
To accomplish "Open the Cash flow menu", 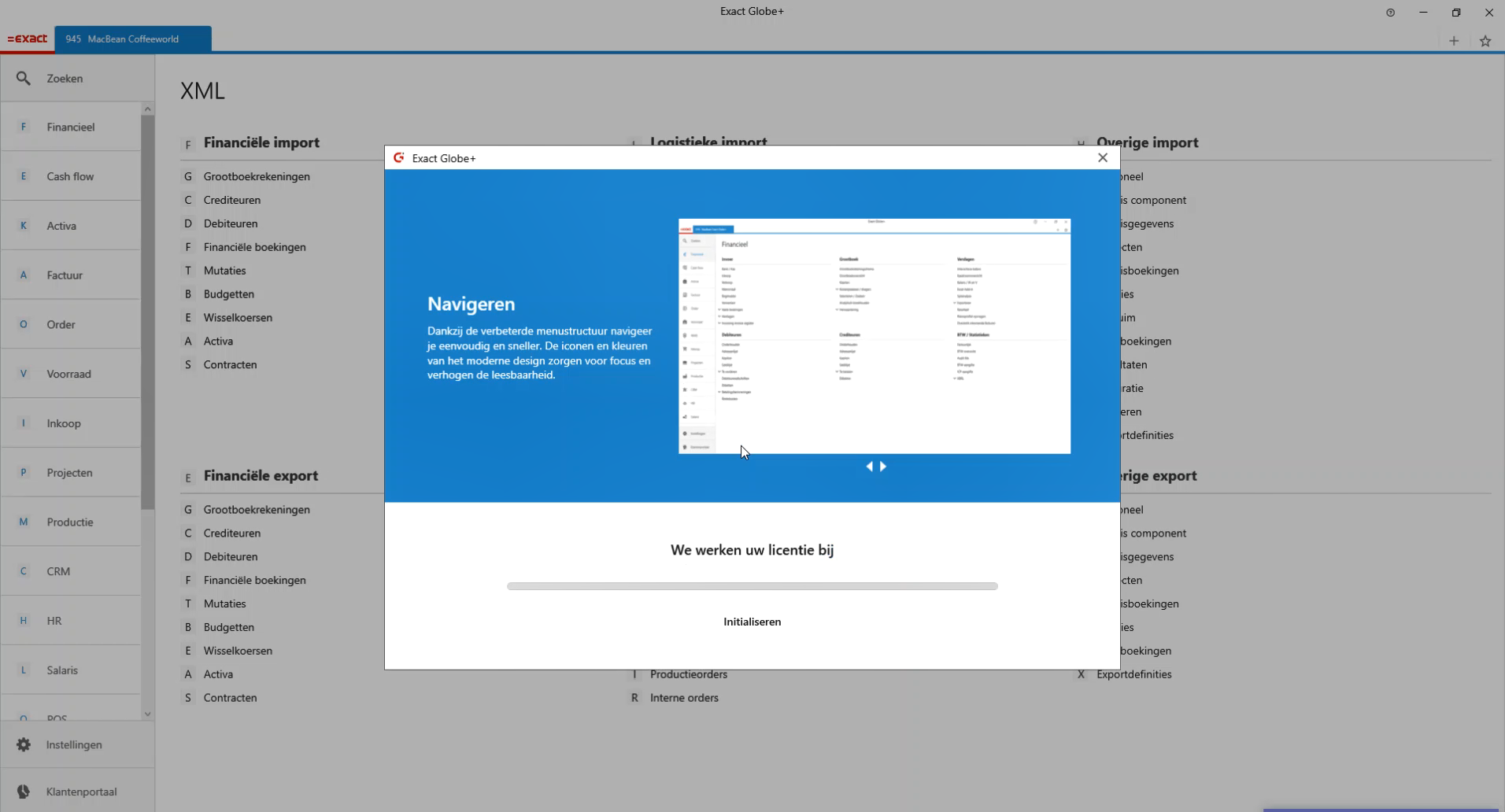I will [x=71, y=176].
